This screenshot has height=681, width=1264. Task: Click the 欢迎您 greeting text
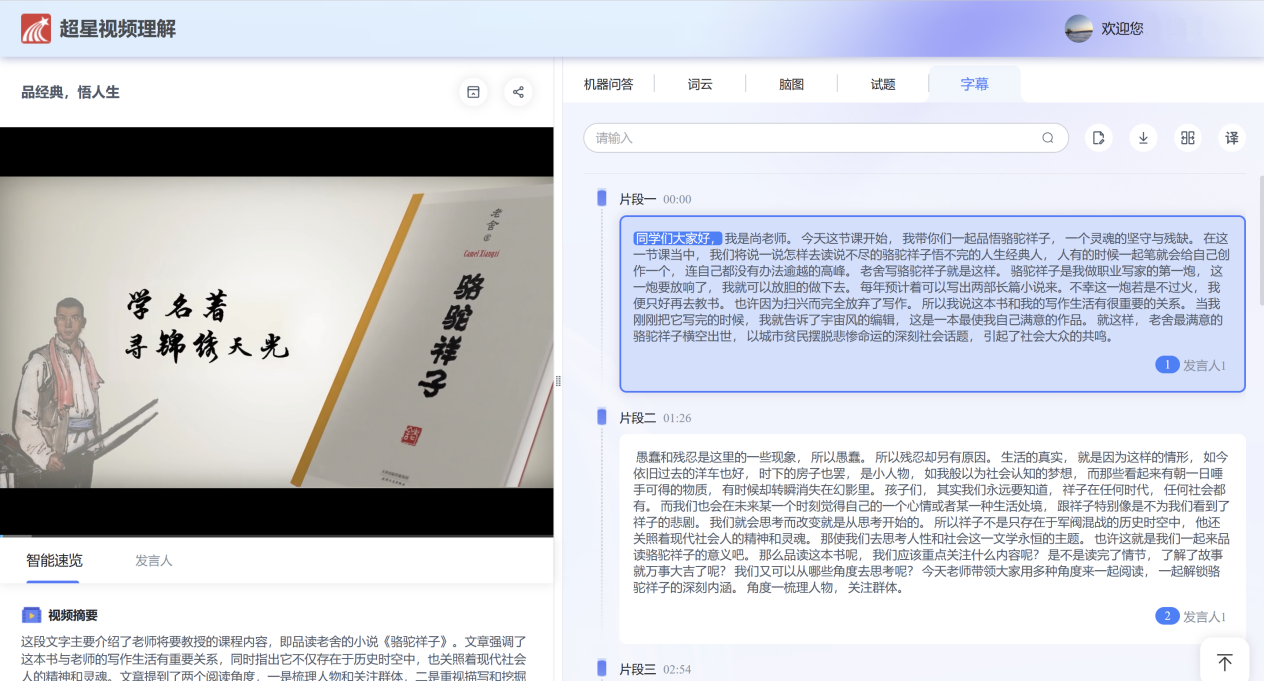click(x=1122, y=29)
